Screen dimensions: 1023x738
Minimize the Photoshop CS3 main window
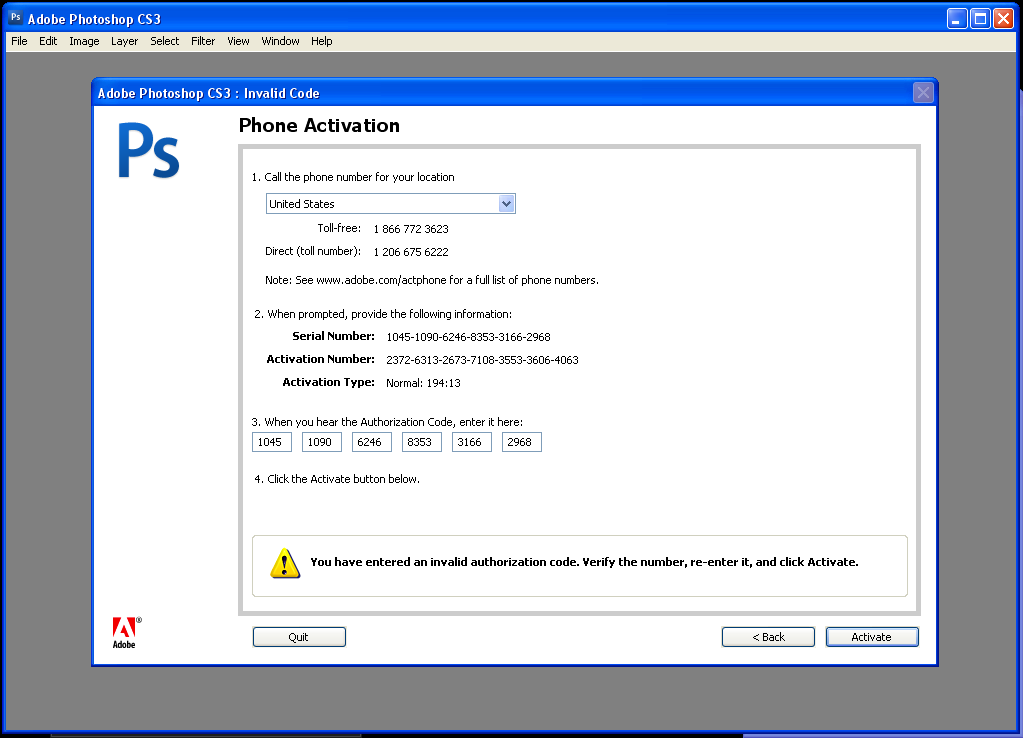pyautogui.click(x=956, y=18)
